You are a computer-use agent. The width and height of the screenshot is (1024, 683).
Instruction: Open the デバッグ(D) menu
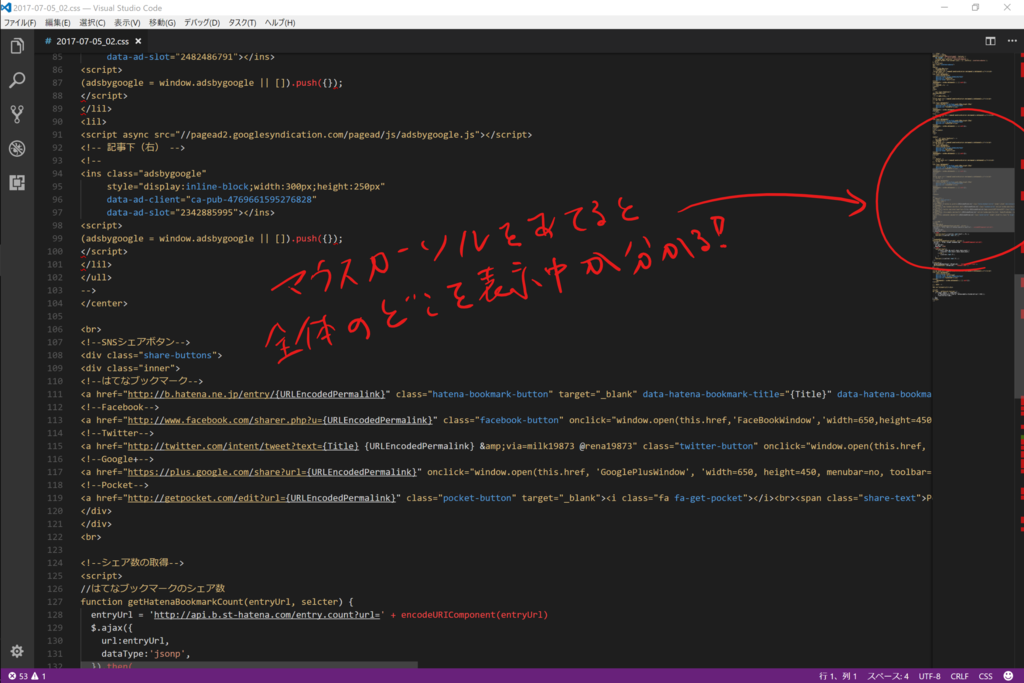pos(201,23)
